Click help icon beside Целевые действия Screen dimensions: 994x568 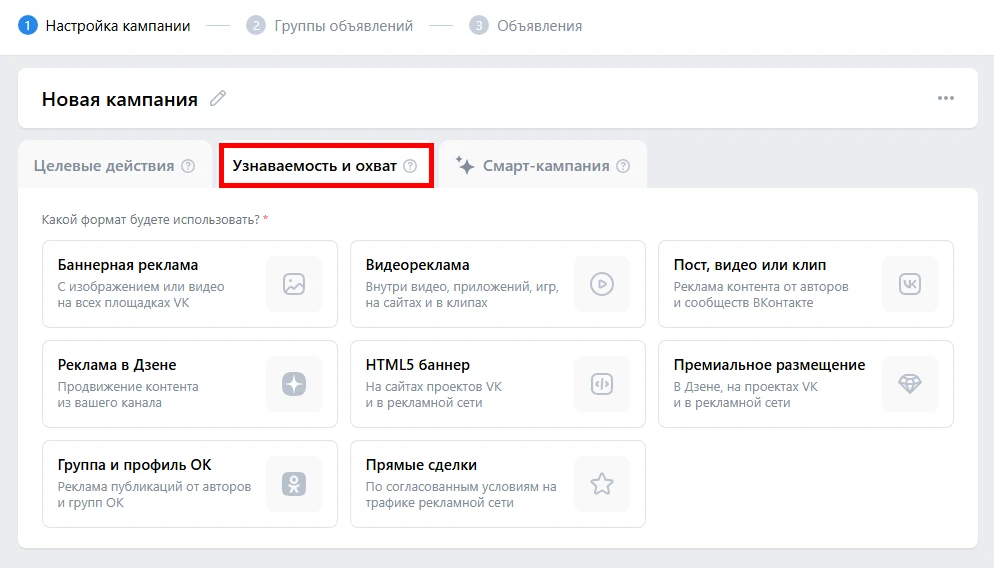point(188,166)
